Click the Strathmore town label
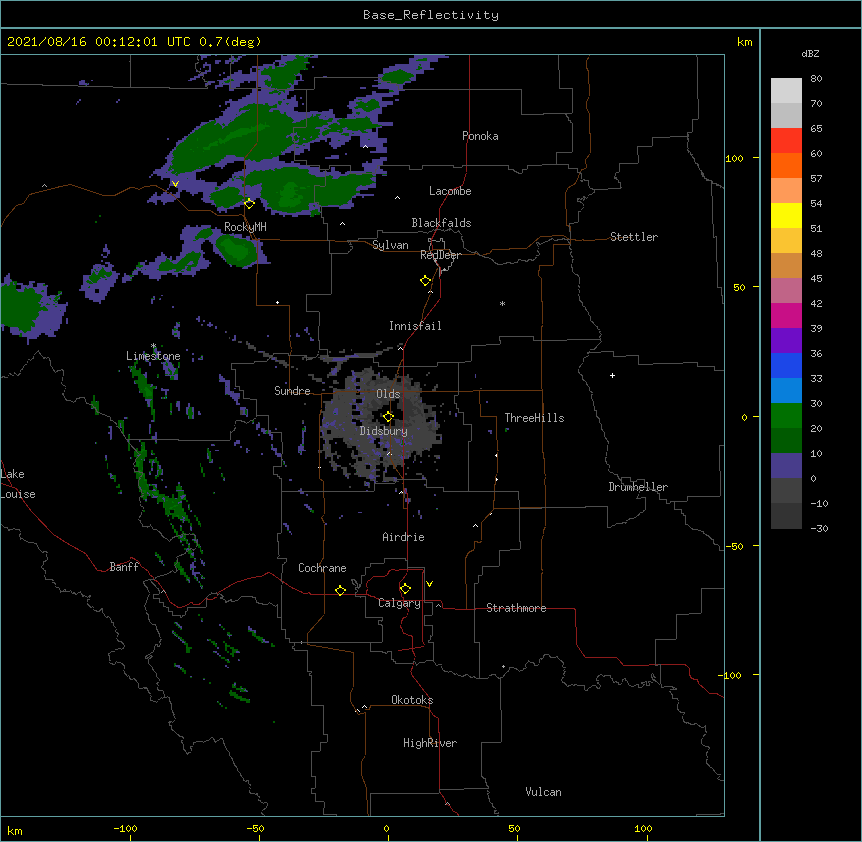862x842 pixels. click(516, 608)
